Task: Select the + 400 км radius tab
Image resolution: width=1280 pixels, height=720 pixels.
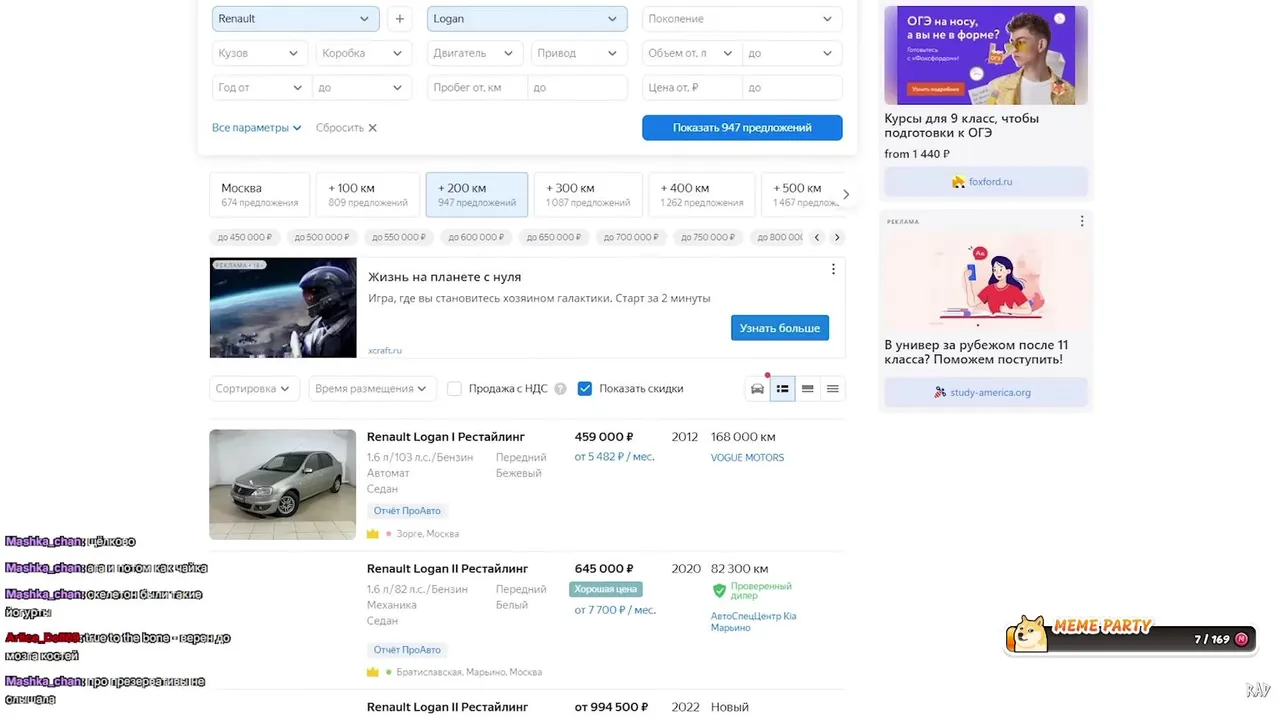Action: click(x=702, y=194)
